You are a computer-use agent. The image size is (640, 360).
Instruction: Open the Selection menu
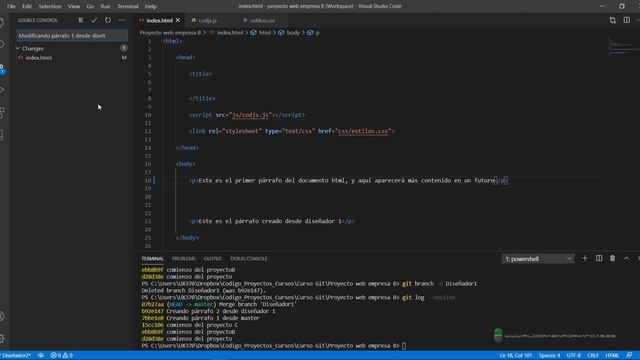point(50,6)
